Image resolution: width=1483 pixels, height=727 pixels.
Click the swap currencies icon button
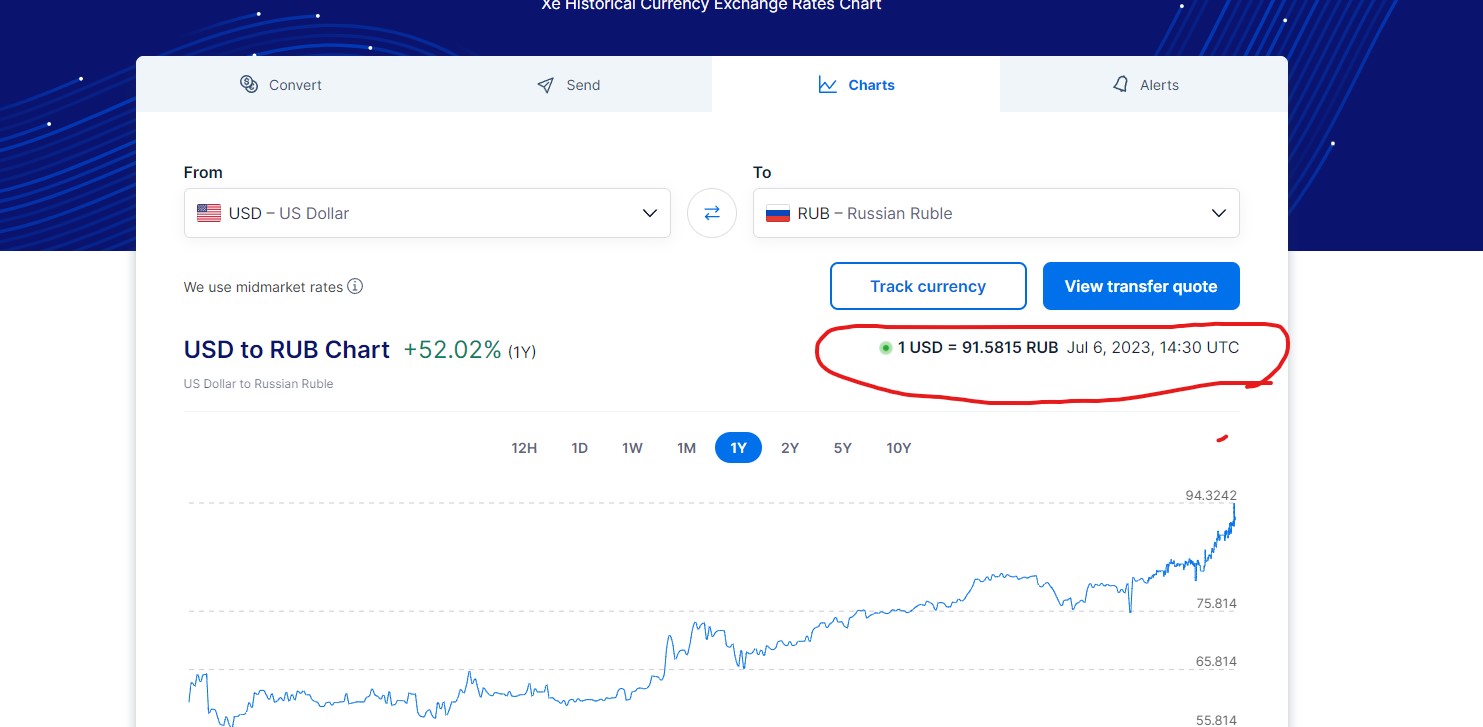click(x=712, y=213)
